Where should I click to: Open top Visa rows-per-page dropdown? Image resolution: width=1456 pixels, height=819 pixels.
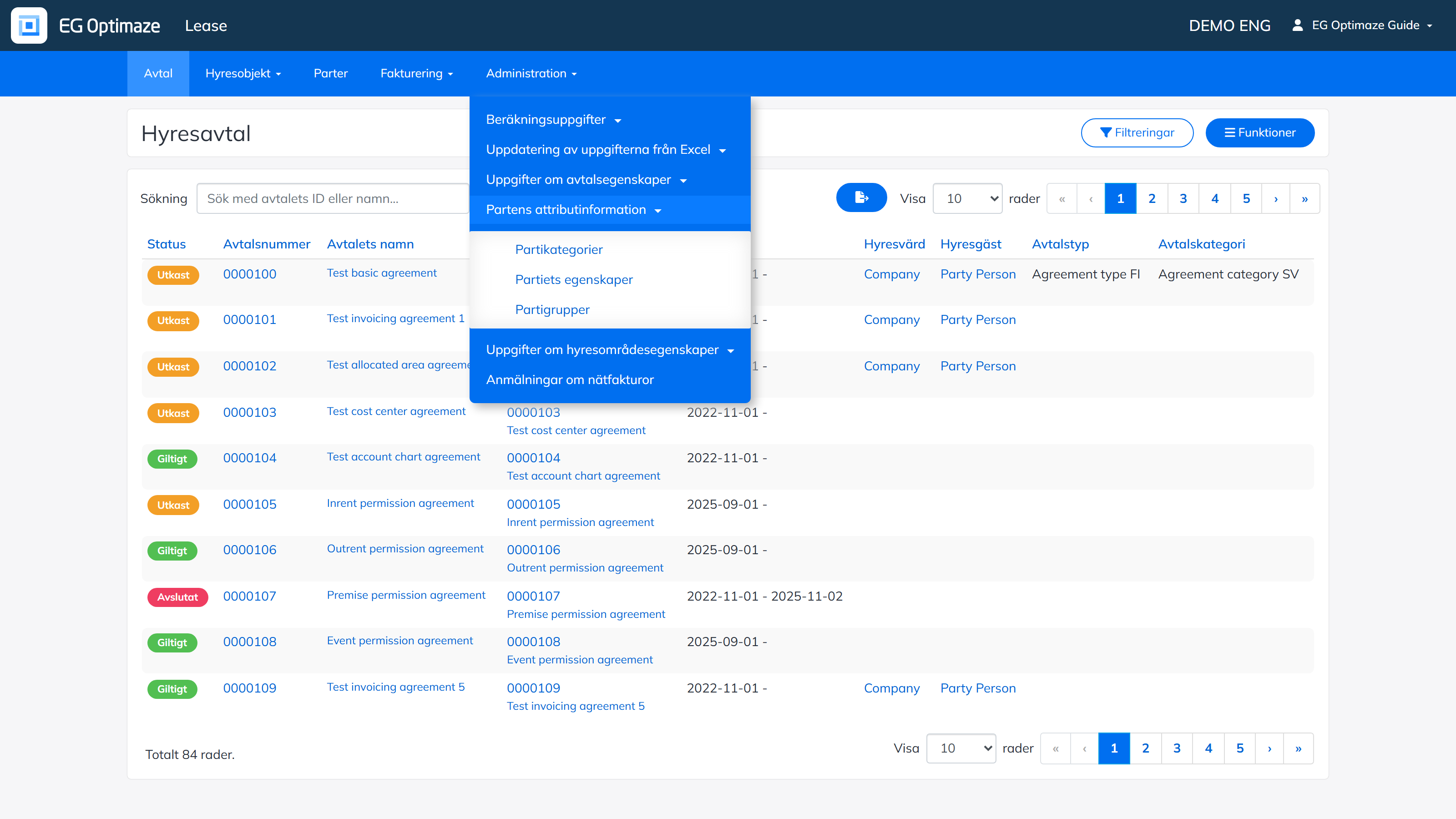967,198
